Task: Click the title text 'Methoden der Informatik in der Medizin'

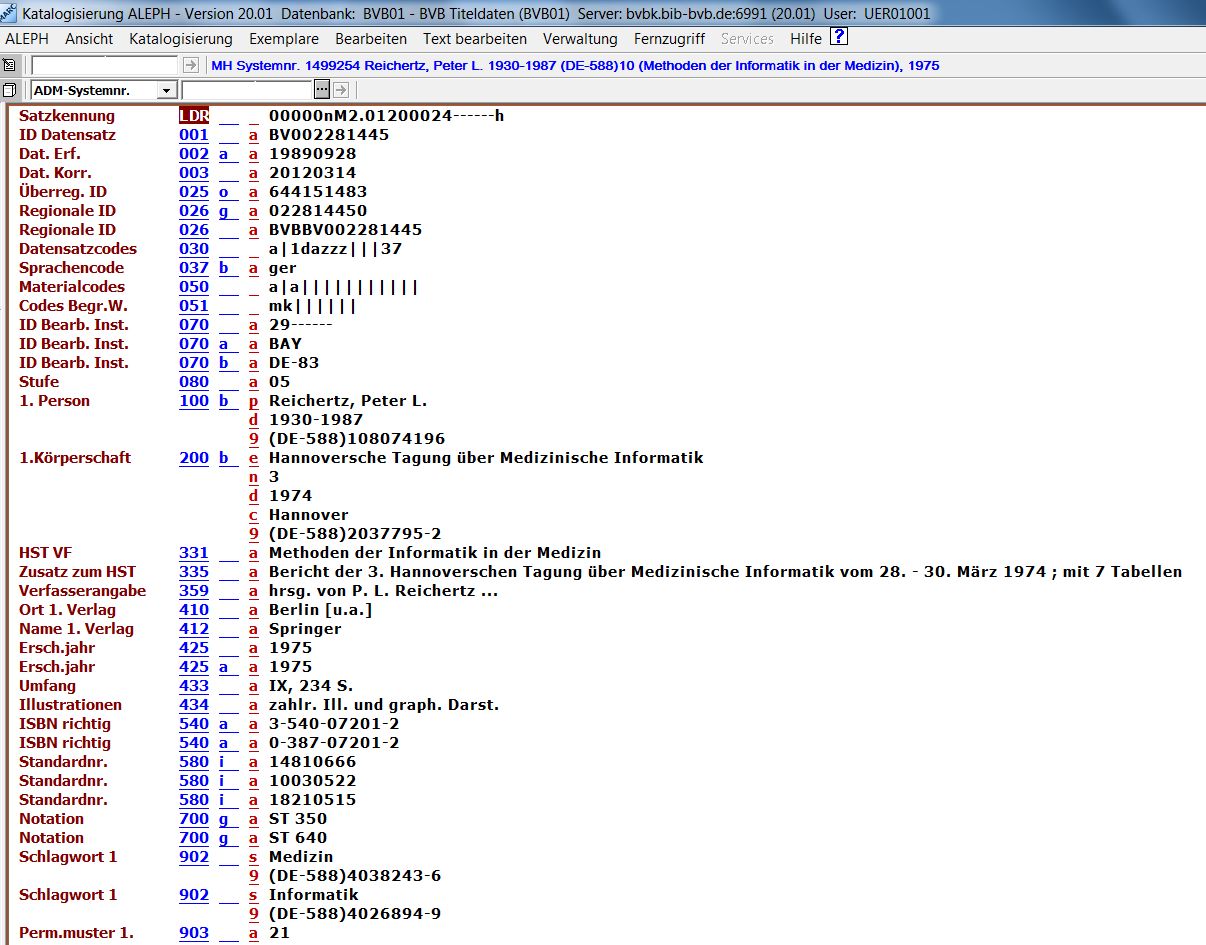Action: click(435, 553)
